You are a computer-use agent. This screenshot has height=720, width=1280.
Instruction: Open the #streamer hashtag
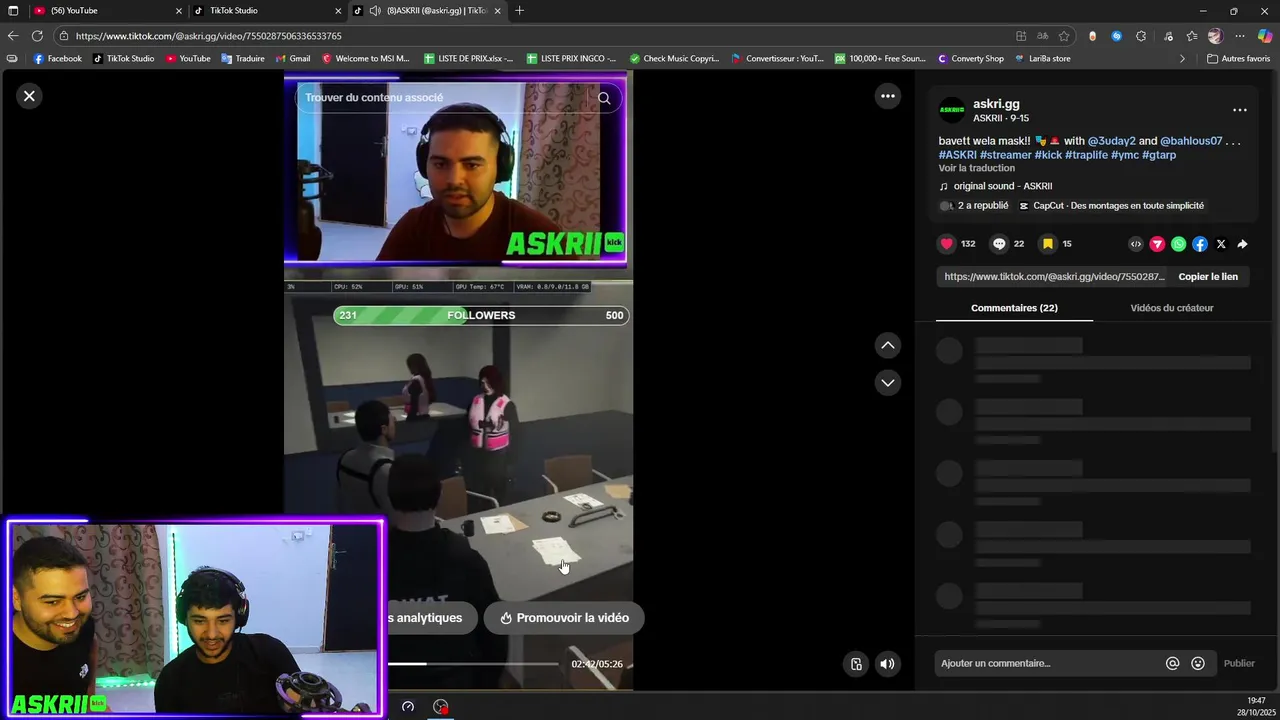click(1005, 155)
